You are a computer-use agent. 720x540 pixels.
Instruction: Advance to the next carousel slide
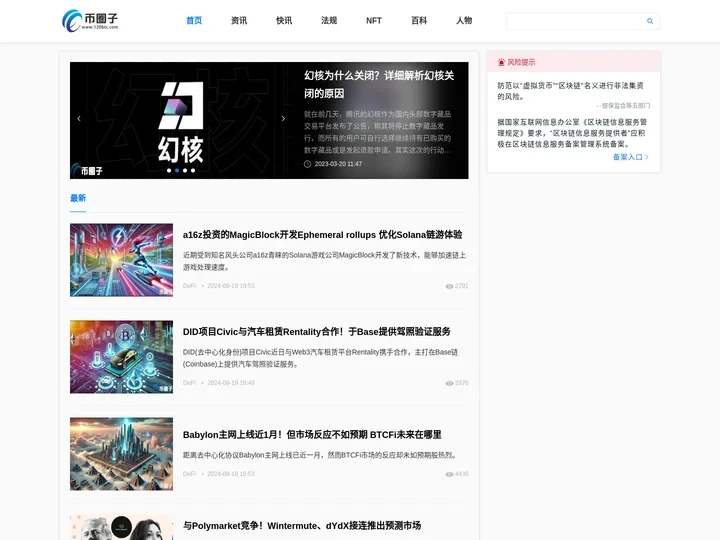[283, 118]
